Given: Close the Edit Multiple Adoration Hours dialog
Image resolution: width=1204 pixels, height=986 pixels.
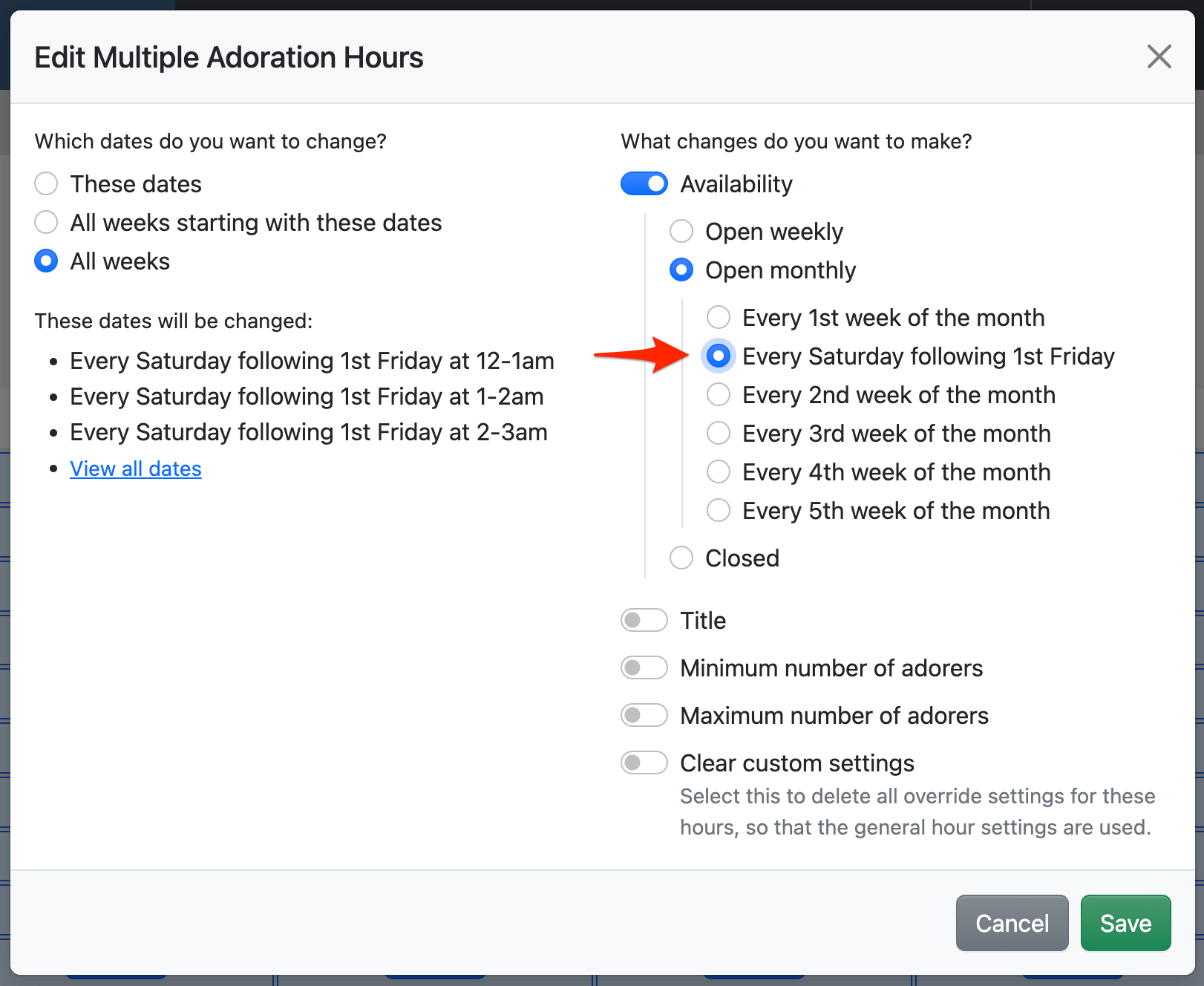Looking at the screenshot, I should point(1159,56).
